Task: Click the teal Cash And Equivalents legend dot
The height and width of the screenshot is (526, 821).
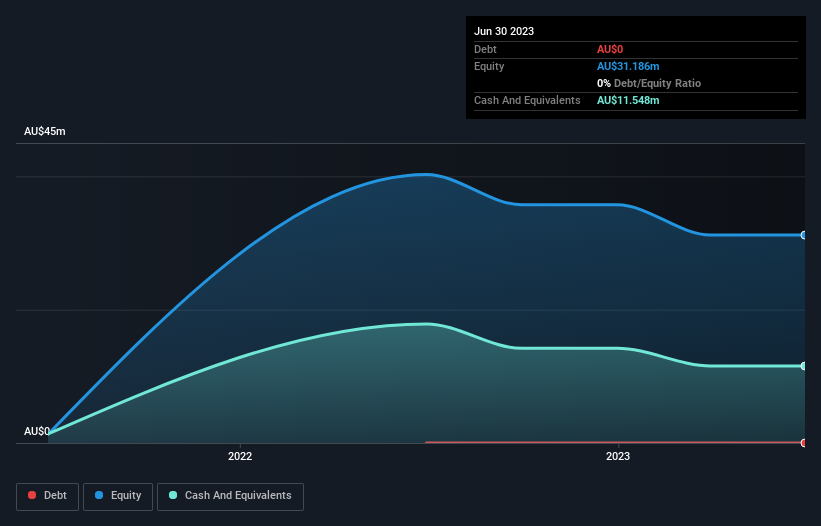Action: coord(173,495)
